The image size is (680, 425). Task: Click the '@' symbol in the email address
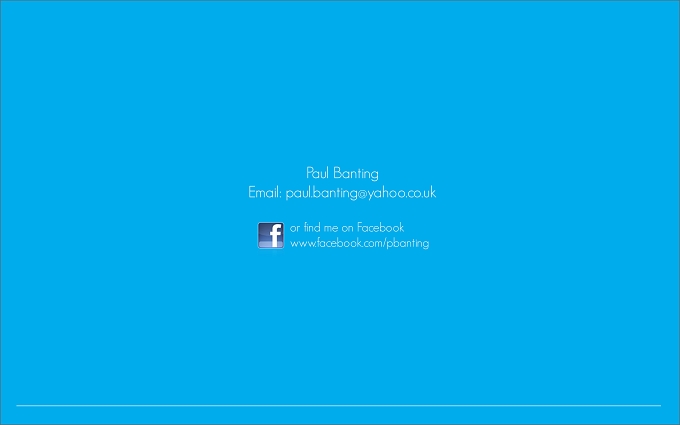pyautogui.click(x=362, y=195)
